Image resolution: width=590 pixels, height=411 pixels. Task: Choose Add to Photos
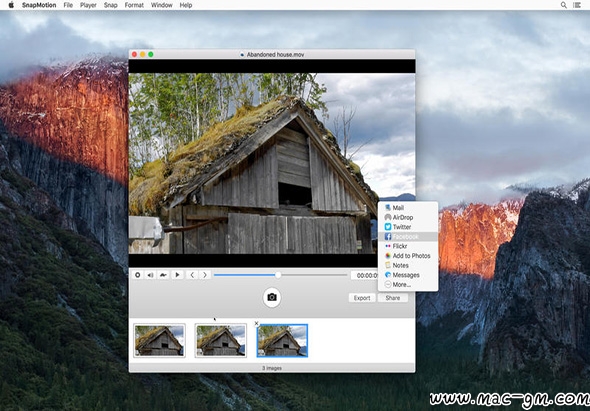pyautogui.click(x=408, y=256)
